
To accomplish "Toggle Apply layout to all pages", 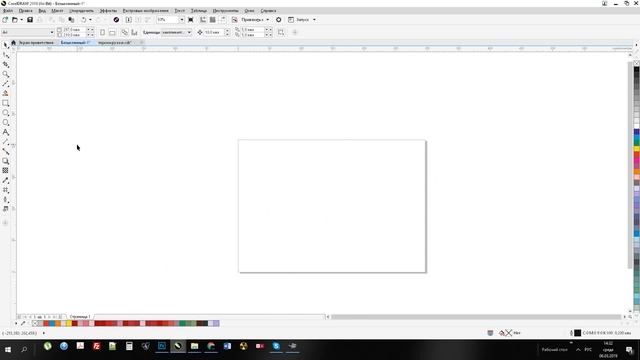I will 124,32.
